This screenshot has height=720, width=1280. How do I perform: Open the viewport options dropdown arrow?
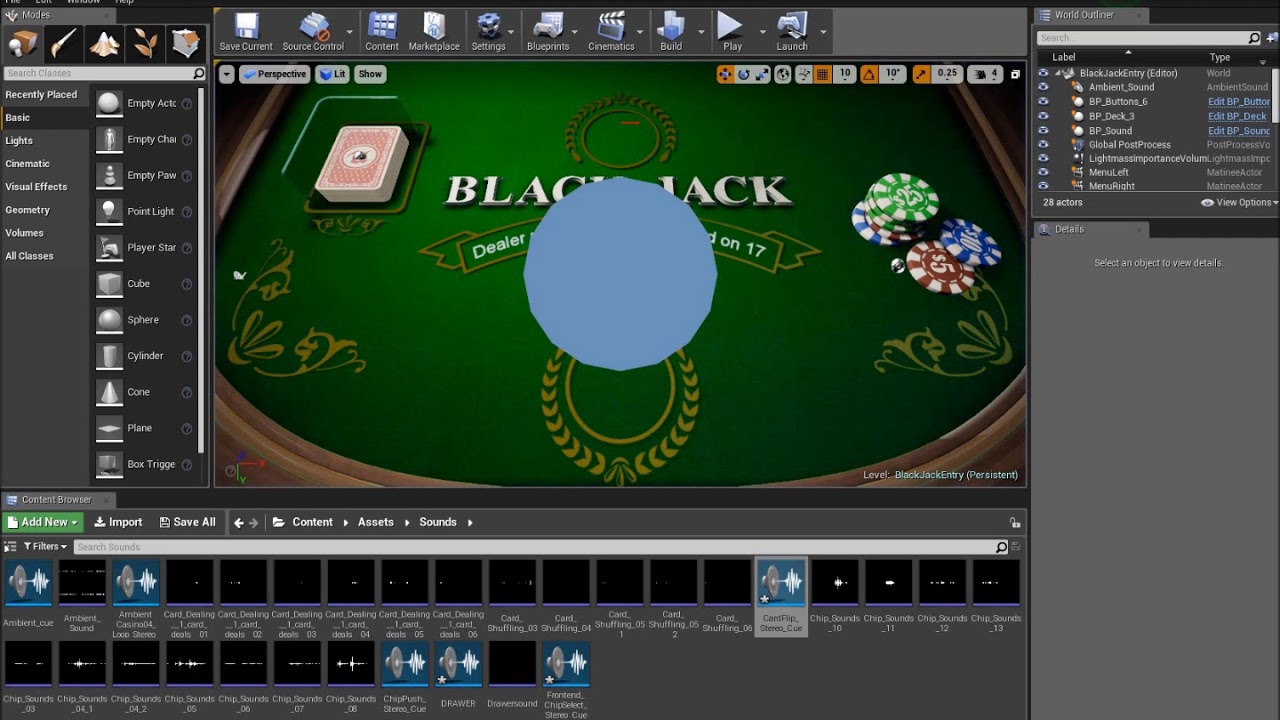click(x=227, y=74)
